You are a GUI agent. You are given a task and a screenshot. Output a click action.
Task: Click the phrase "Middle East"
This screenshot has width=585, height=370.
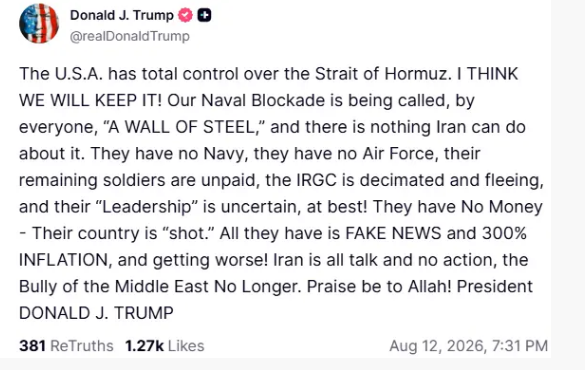(x=161, y=286)
